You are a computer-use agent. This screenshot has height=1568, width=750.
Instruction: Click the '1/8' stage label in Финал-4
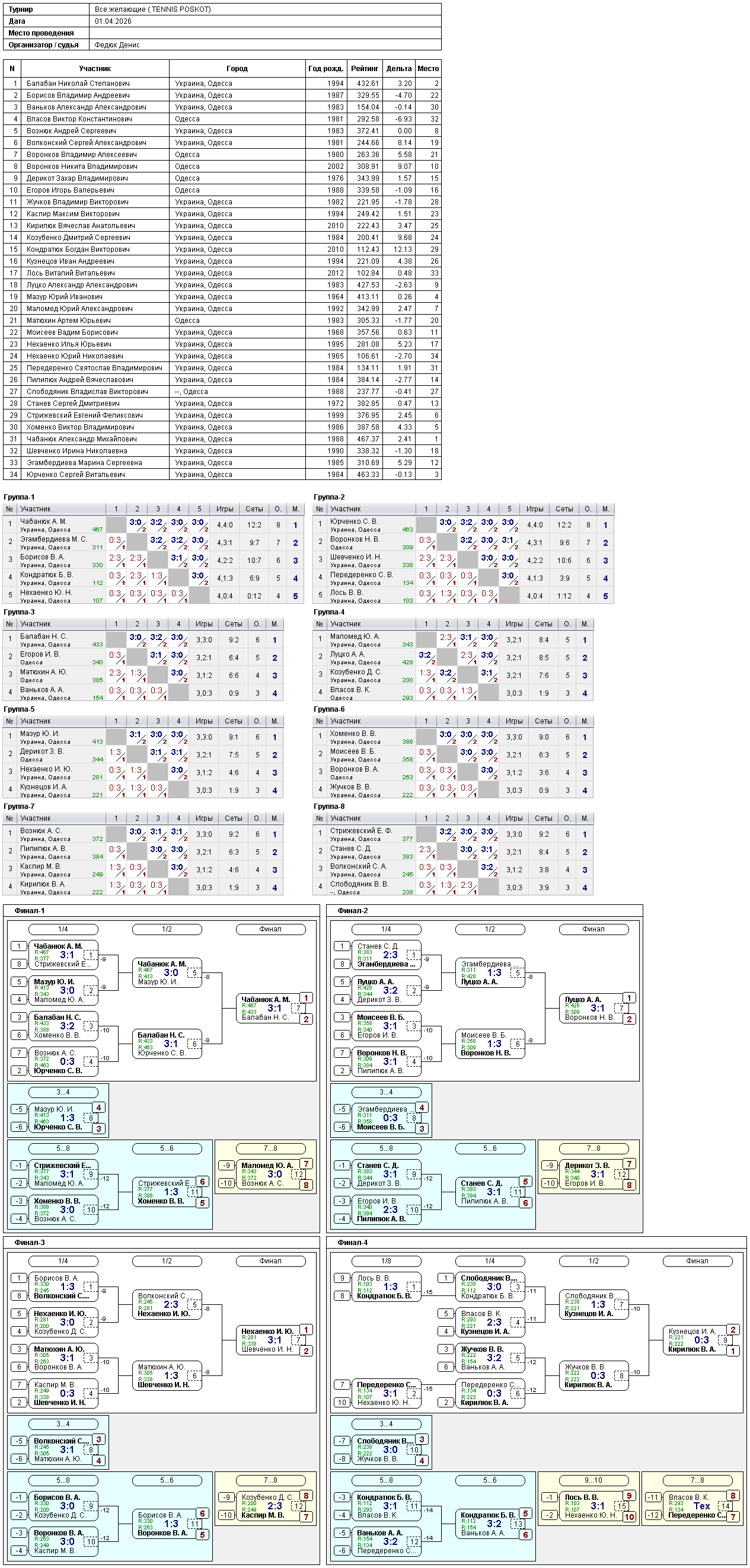[386, 1261]
